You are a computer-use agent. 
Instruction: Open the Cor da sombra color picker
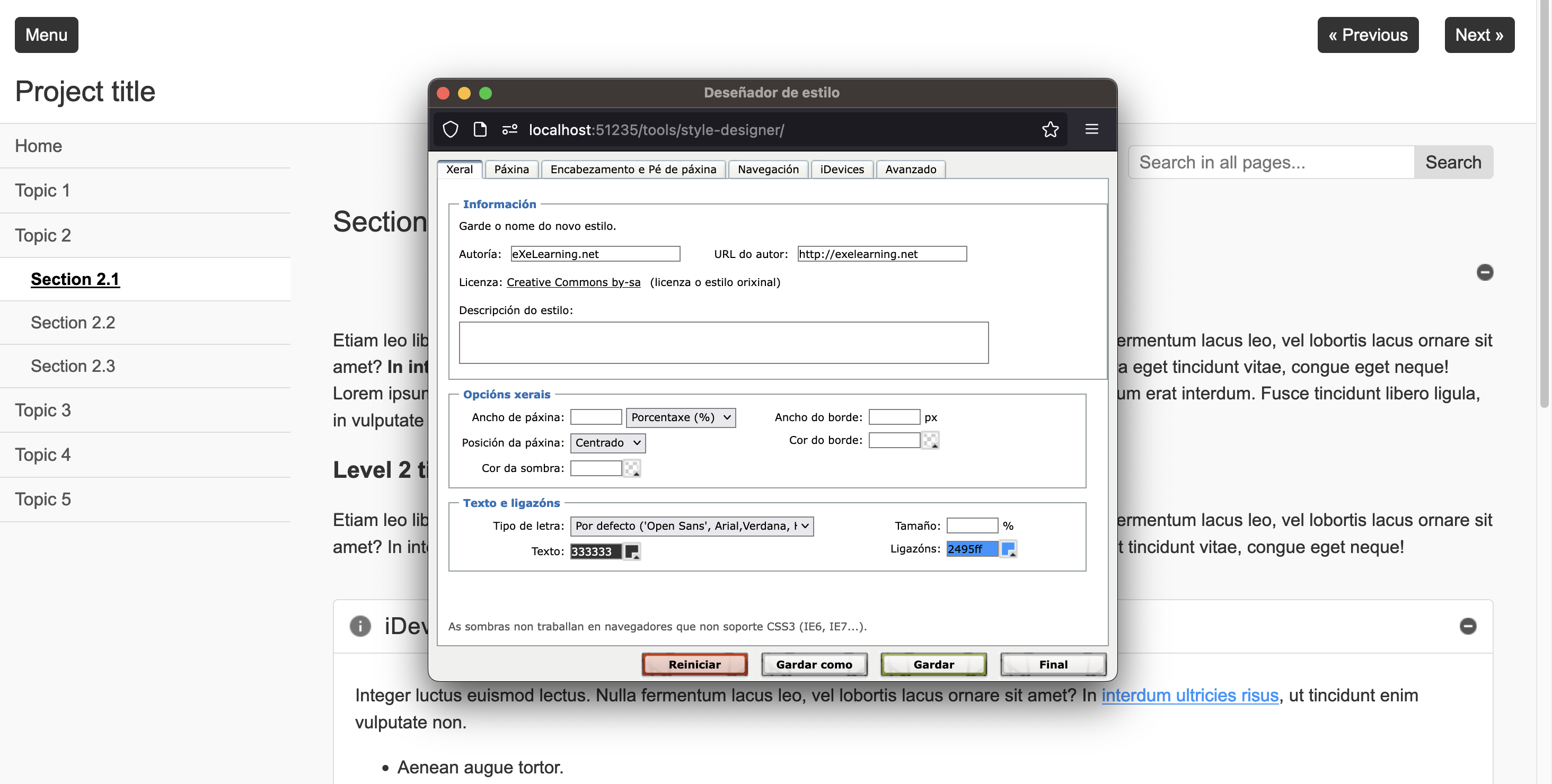(631, 468)
